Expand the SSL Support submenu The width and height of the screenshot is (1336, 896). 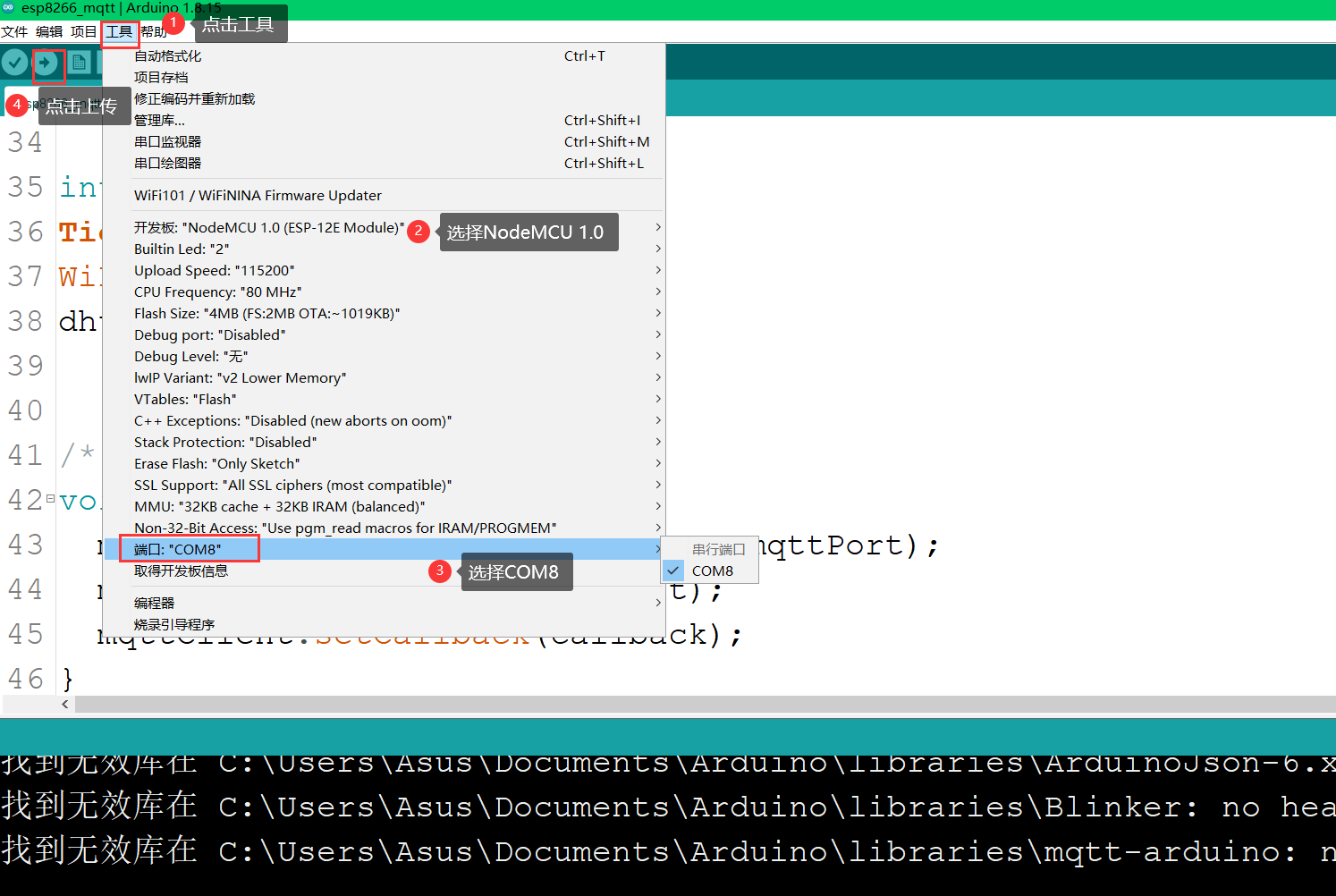(x=385, y=486)
